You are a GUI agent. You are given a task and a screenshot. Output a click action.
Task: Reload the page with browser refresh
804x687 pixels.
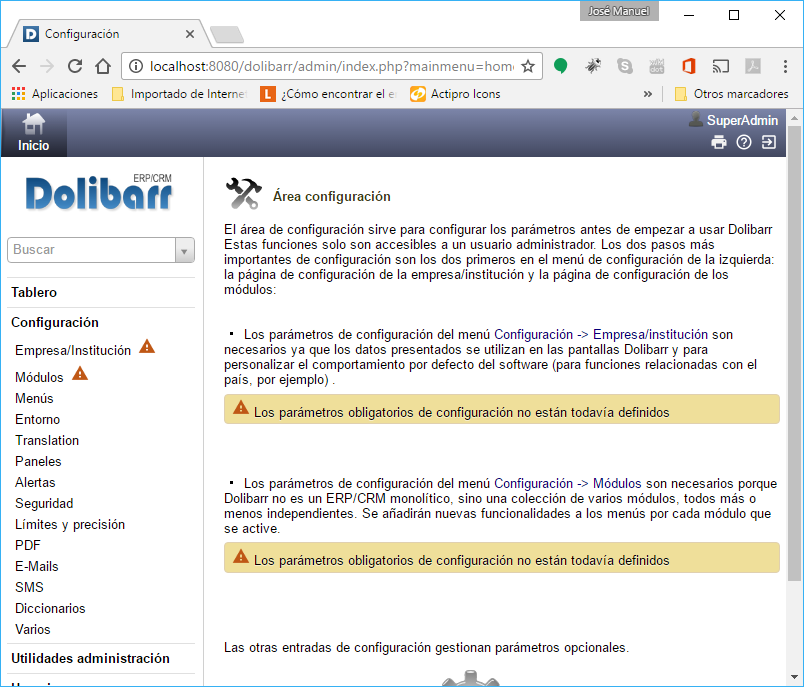(x=75, y=66)
